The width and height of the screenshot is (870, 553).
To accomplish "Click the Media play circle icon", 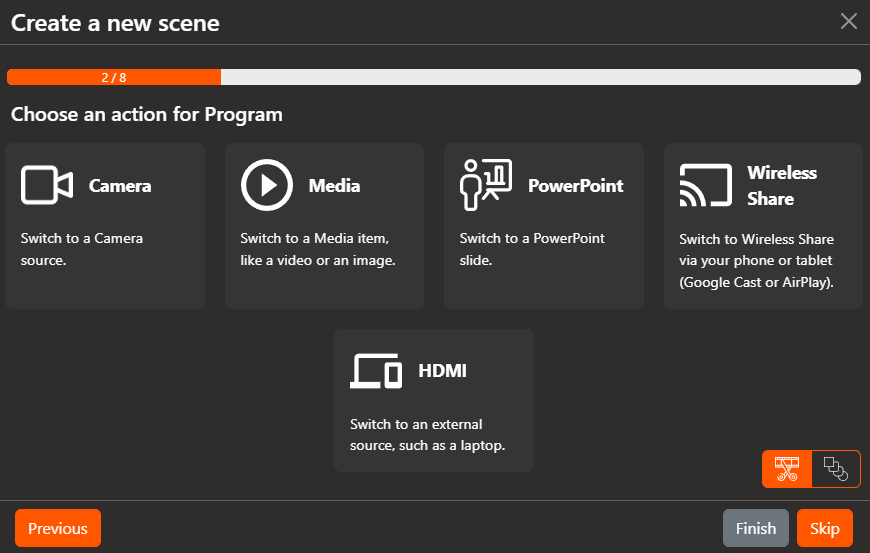I will pos(267,185).
